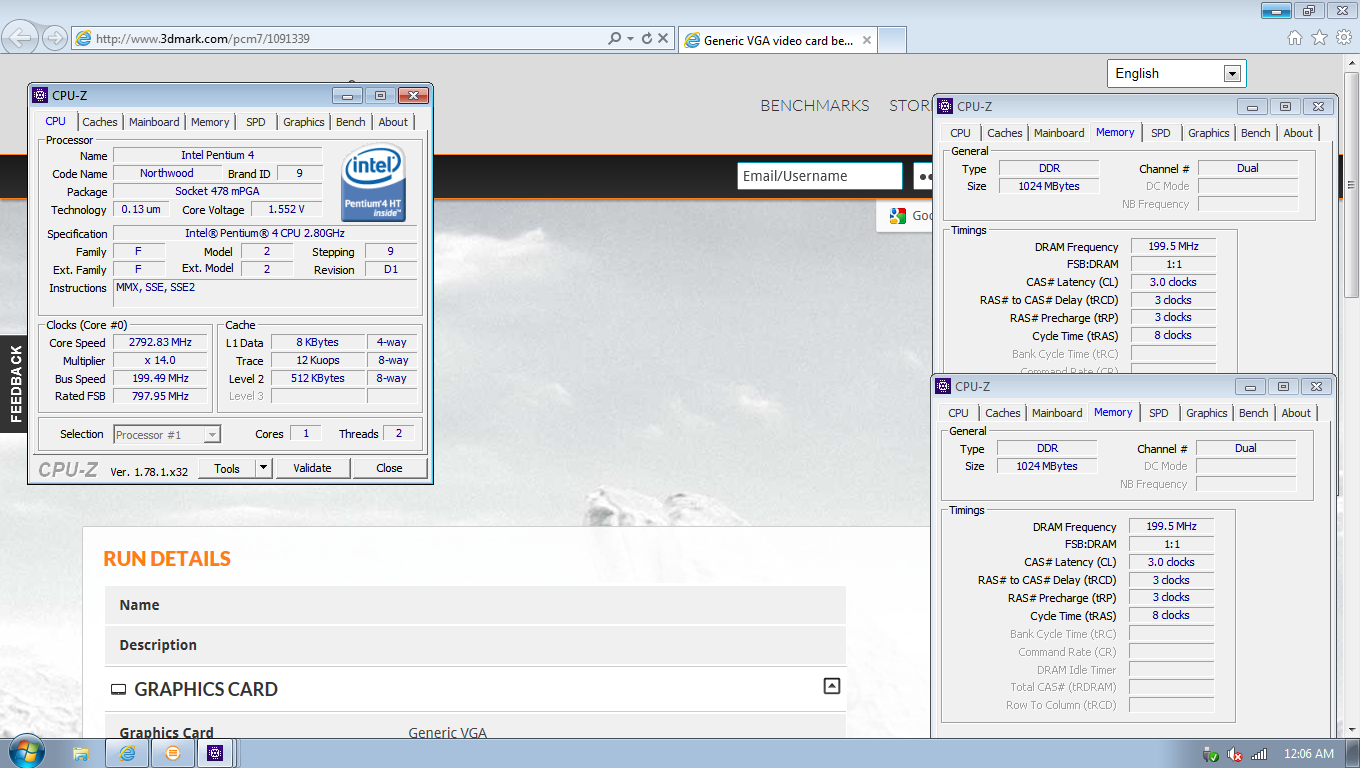This screenshot has height=768, width=1360.
Task: Open SPD tab in processor CPU-Z window
Action: (x=256, y=122)
